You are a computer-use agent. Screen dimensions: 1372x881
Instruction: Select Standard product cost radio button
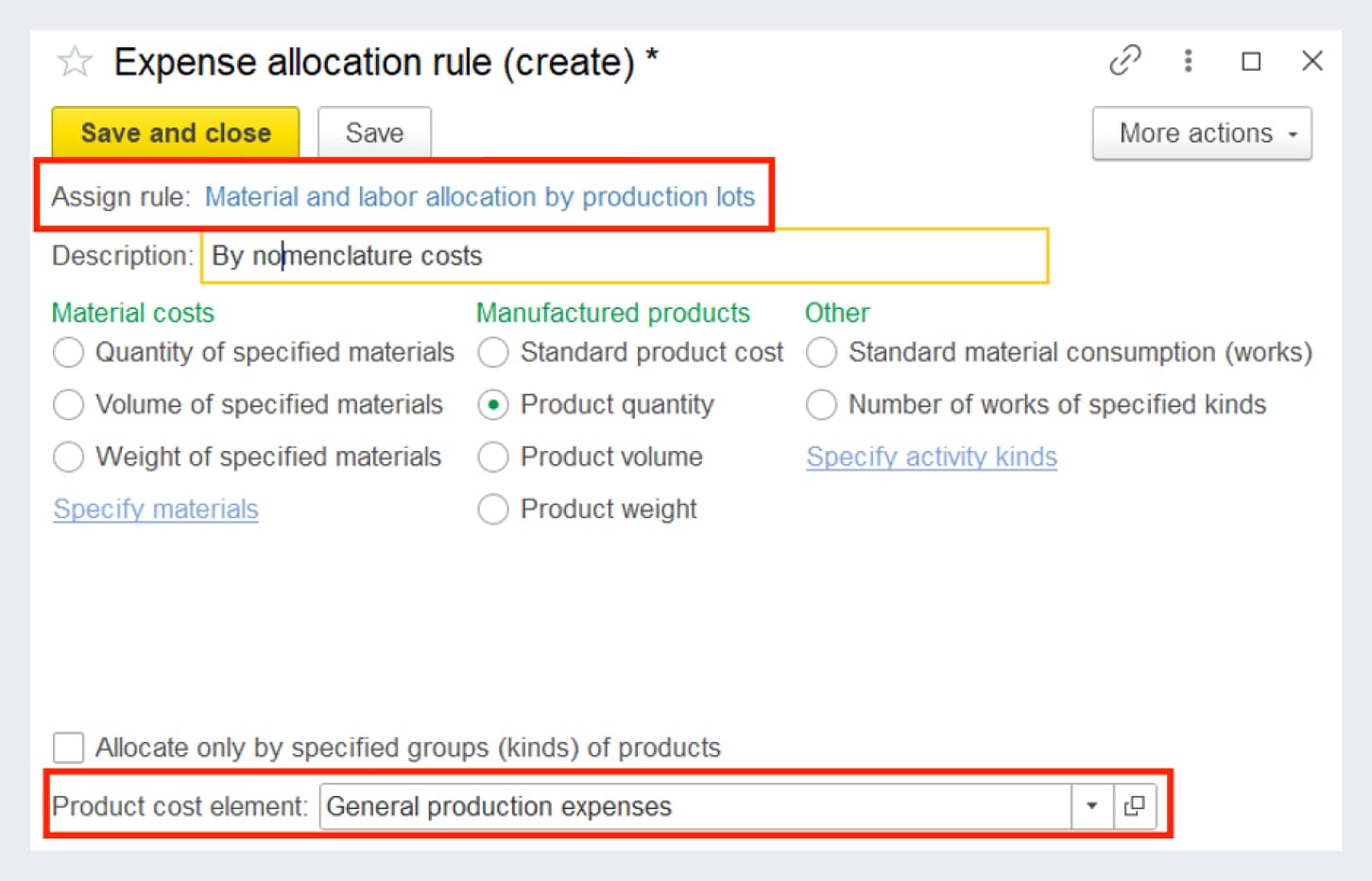(x=492, y=353)
